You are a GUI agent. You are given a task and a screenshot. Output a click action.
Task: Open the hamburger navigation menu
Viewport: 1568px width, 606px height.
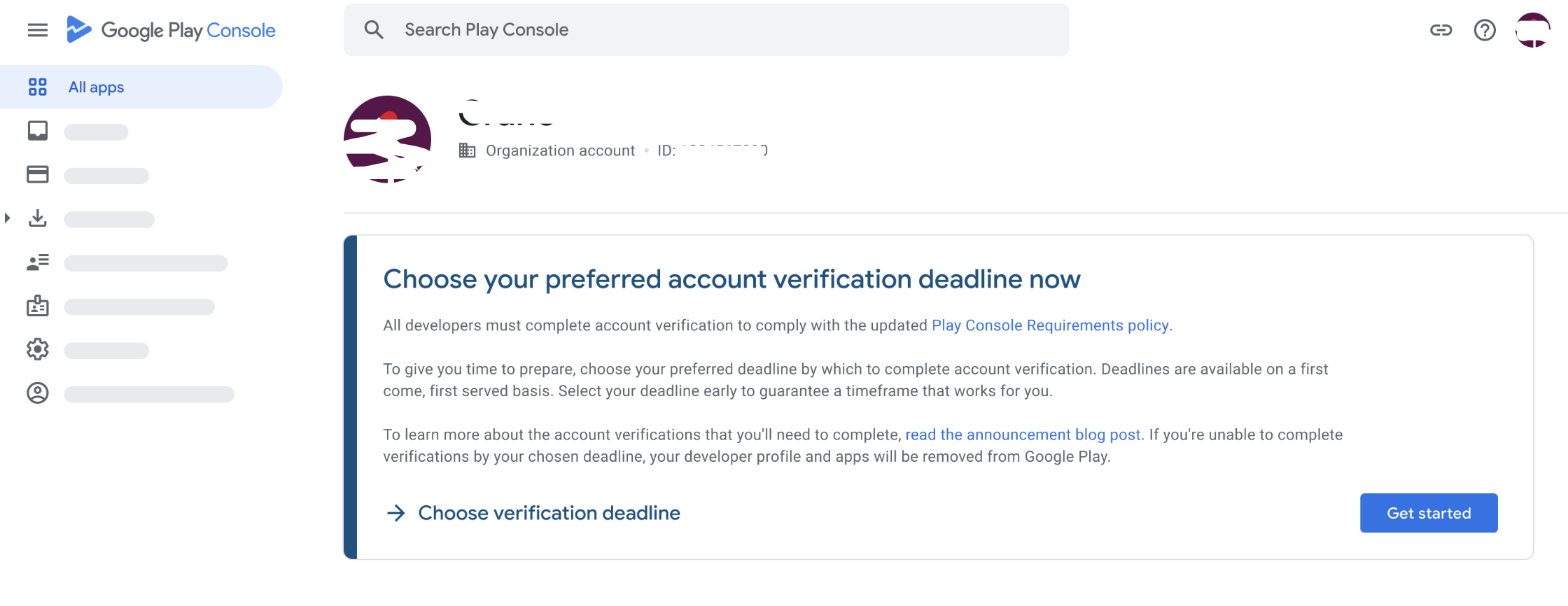(38, 30)
